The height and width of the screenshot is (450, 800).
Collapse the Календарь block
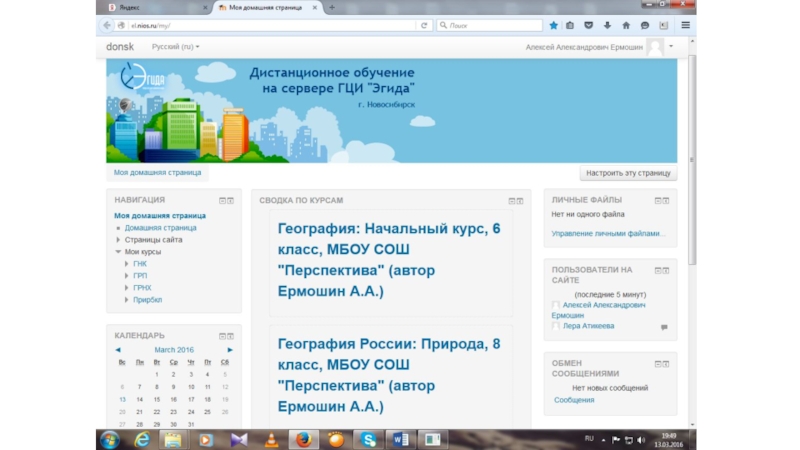[x=223, y=336]
